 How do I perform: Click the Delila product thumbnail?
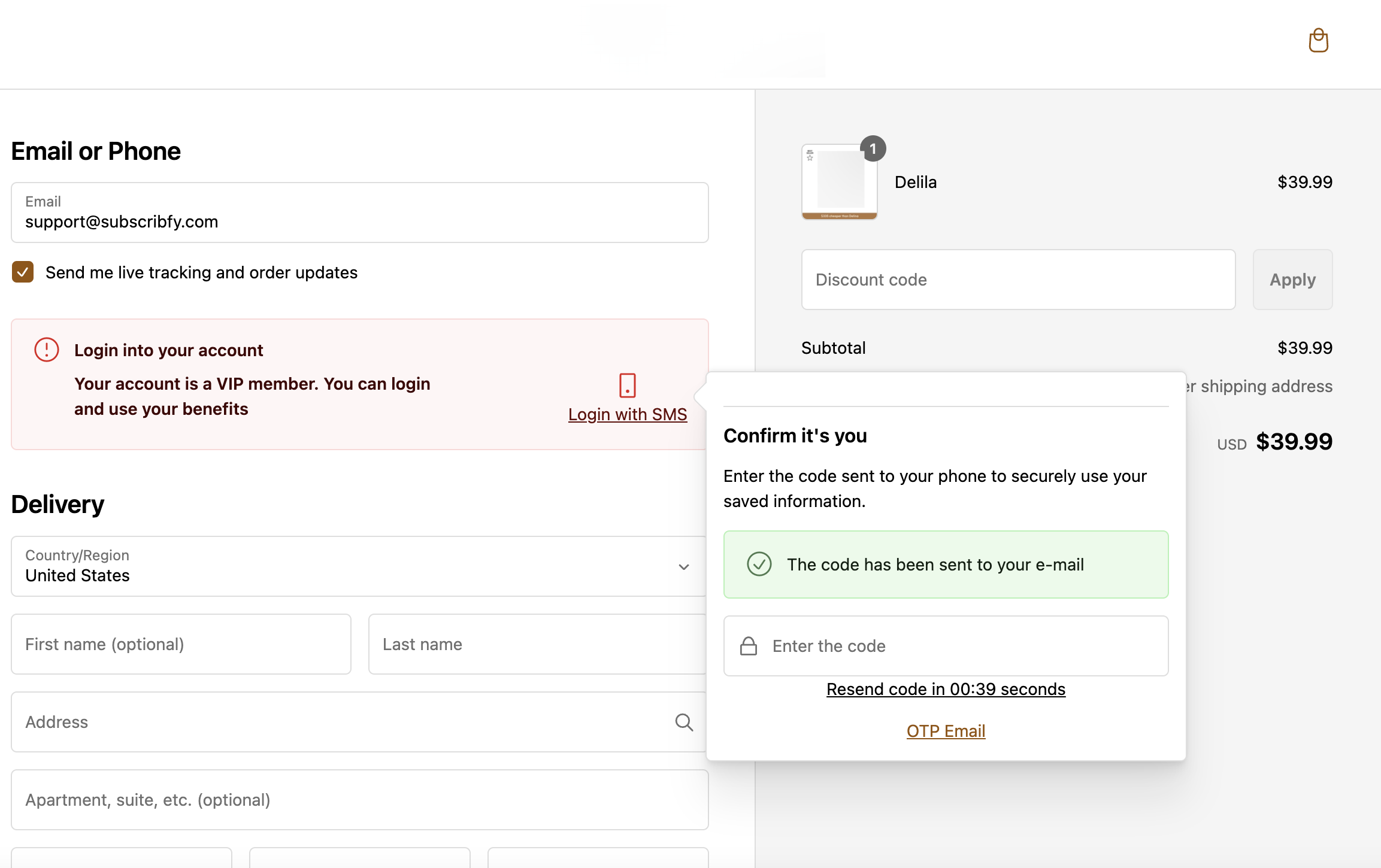[x=839, y=182]
